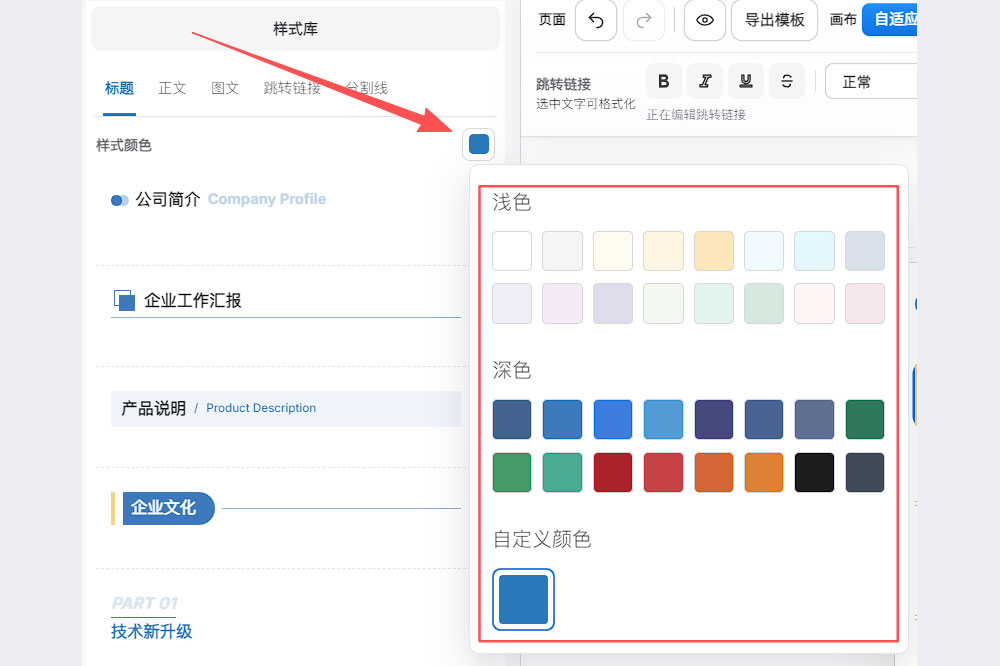Choose the PART 01 技术新升级 title style
This screenshot has width=1000, height=666.
click(152, 618)
